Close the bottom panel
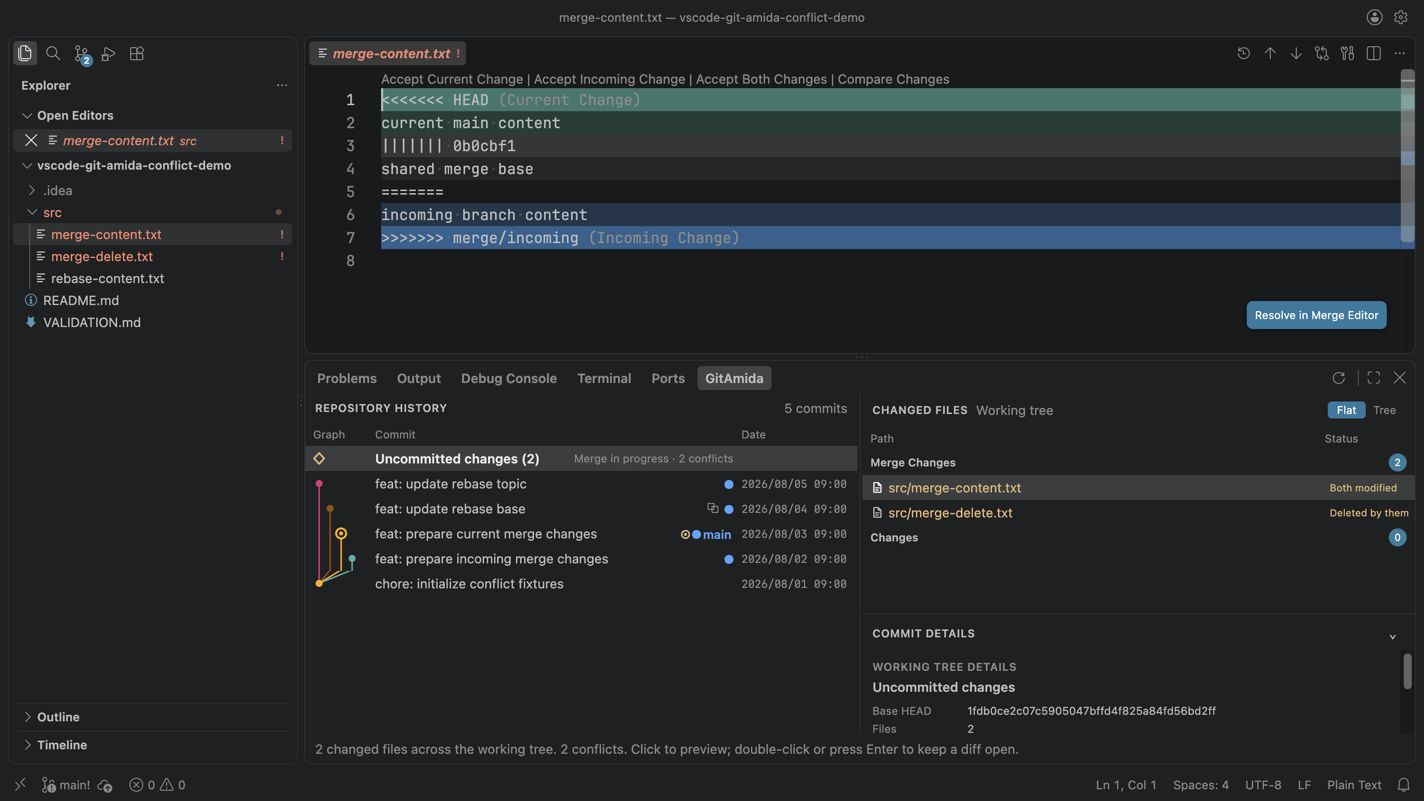The height and width of the screenshot is (801, 1424). click(x=1400, y=378)
